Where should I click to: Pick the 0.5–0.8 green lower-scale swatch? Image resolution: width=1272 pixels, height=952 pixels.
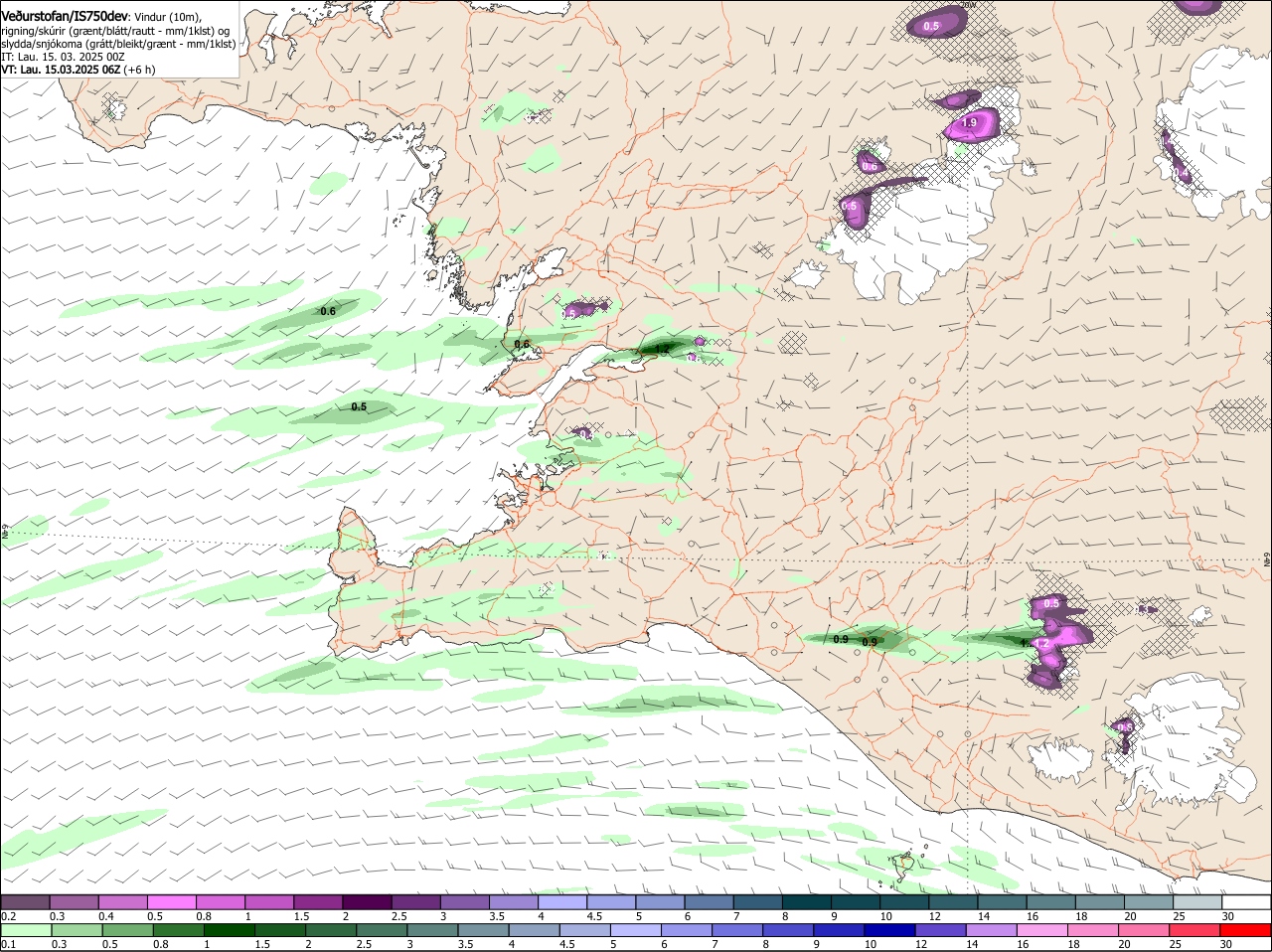click(x=127, y=929)
